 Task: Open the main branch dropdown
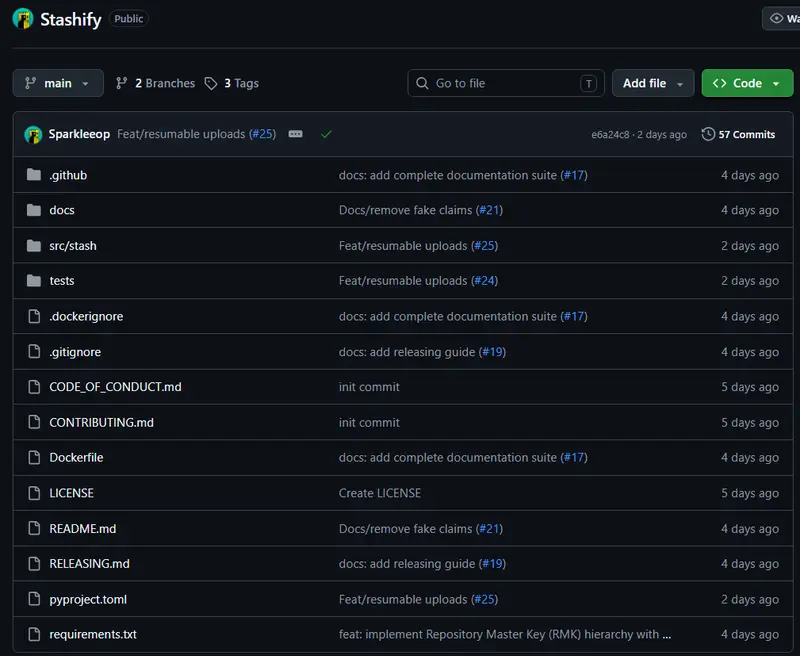coord(58,83)
